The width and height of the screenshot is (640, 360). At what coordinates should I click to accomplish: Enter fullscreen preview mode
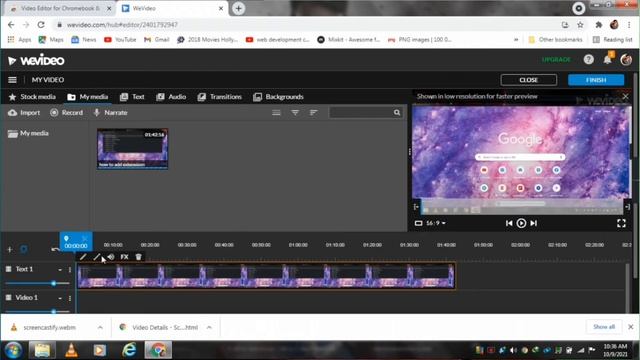coord(621,223)
